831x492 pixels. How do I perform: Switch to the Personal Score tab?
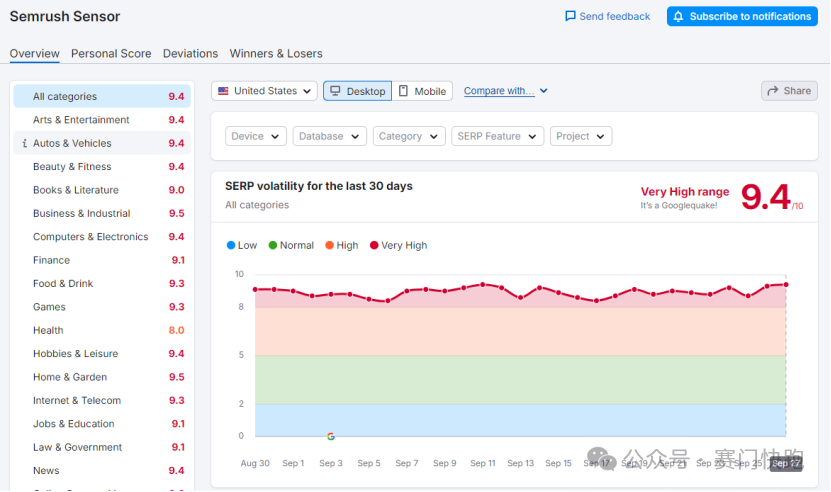point(111,53)
